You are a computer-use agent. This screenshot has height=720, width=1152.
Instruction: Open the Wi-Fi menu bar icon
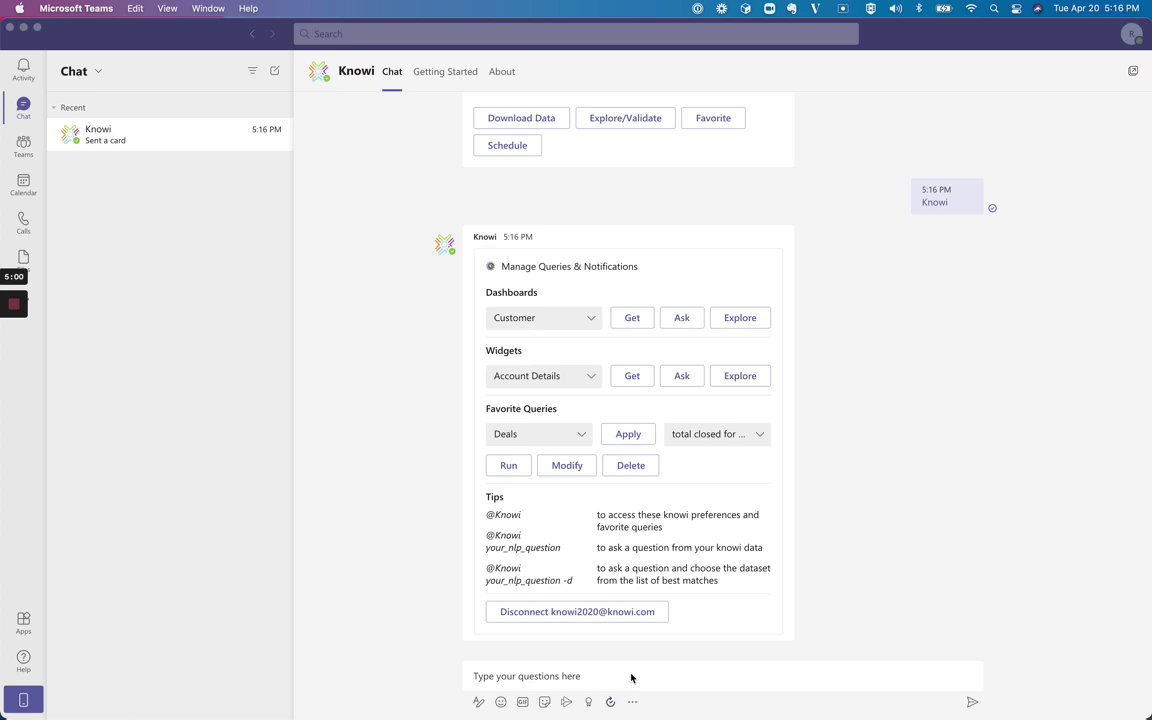click(971, 9)
